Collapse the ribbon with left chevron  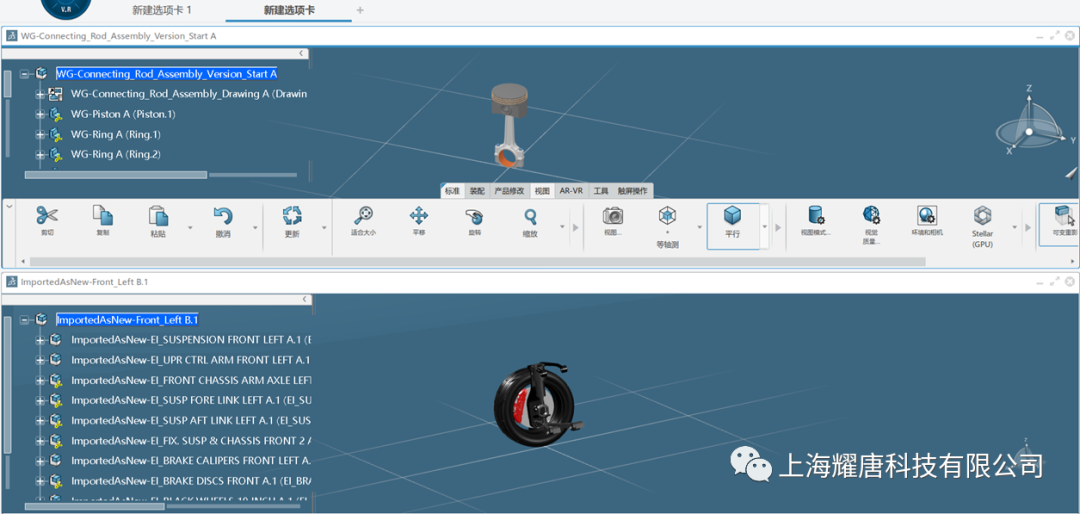point(10,206)
